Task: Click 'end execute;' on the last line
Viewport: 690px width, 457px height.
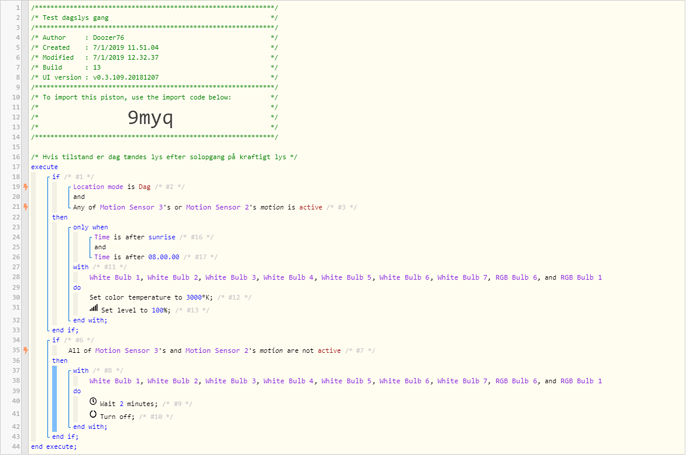Action: click(54, 446)
